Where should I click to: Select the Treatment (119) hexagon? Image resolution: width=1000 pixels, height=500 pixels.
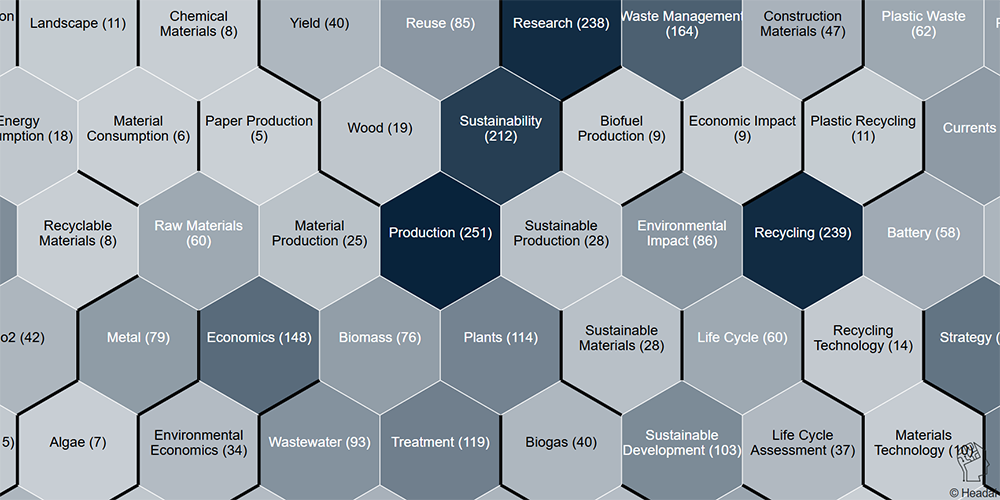pyautogui.click(x=440, y=443)
